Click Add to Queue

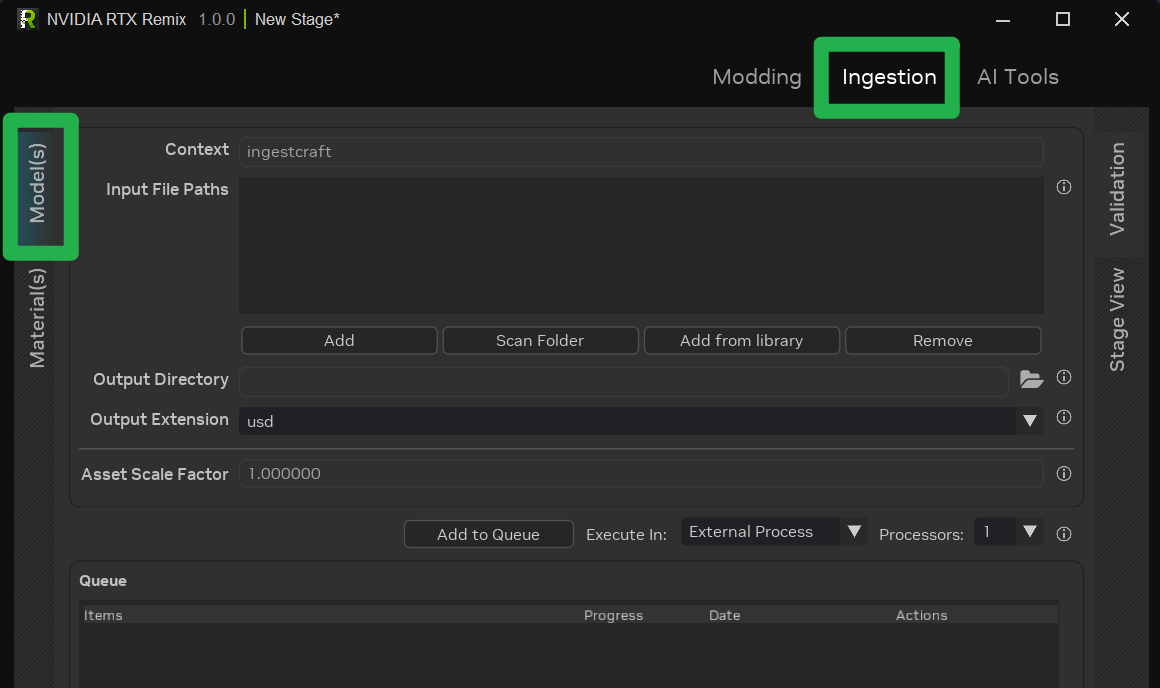[x=488, y=533]
